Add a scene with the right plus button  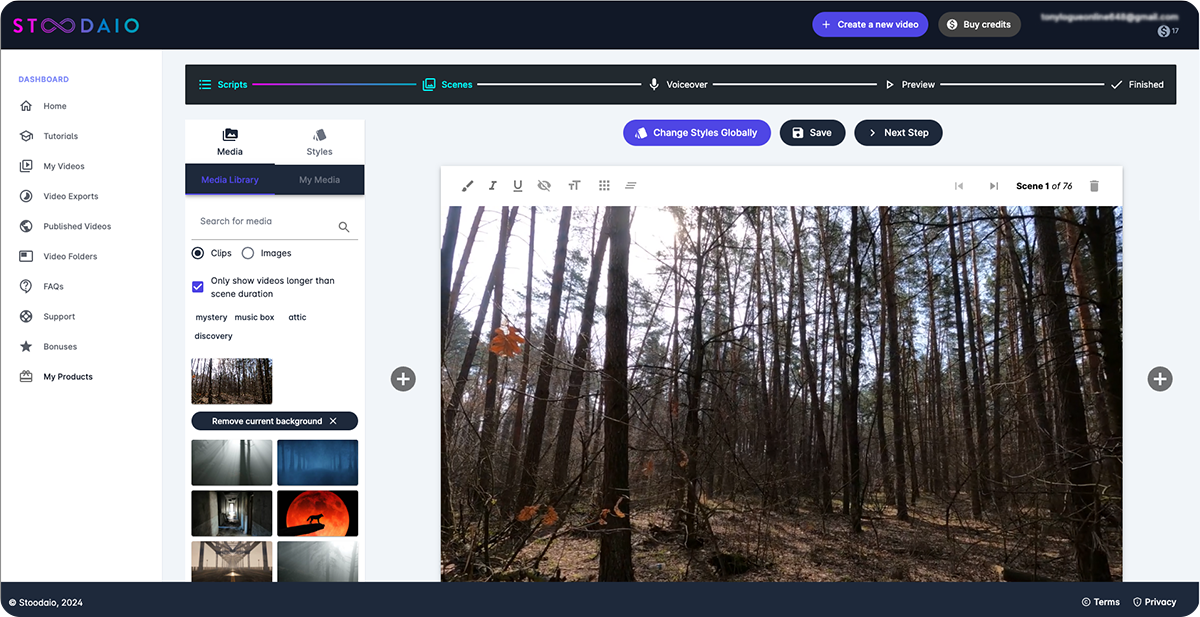(1159, 379)
